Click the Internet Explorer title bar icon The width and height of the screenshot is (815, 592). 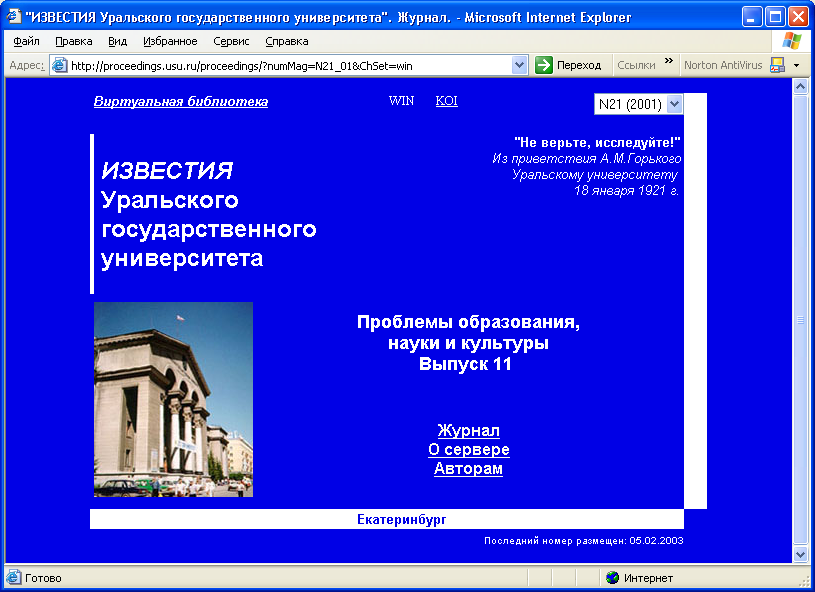tap(14, 17)
